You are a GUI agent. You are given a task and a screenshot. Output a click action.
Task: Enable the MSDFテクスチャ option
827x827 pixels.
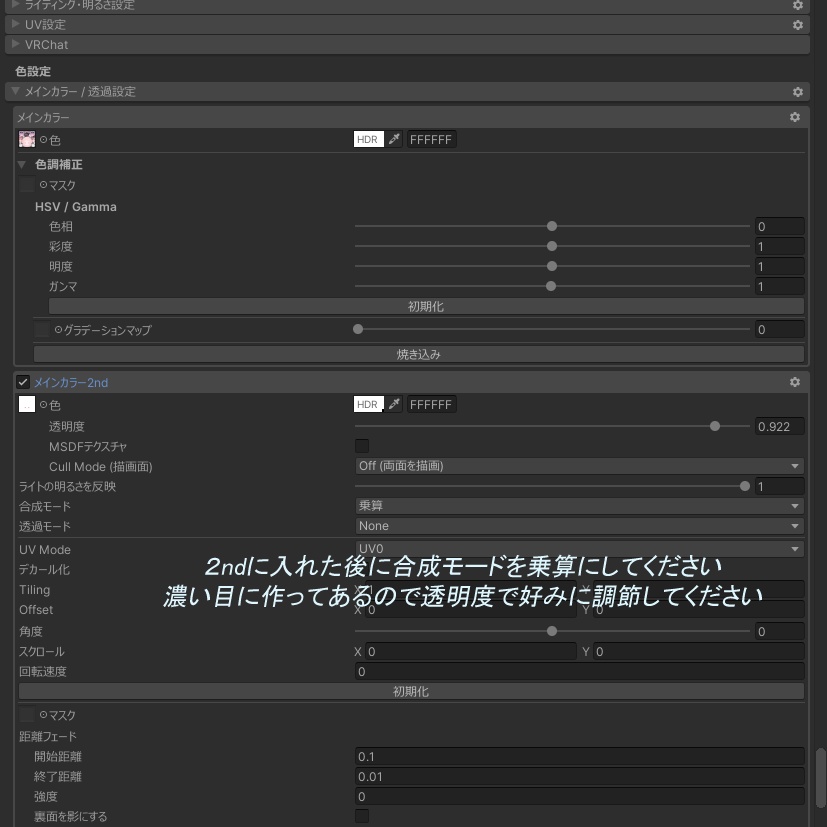click(362, 446)
